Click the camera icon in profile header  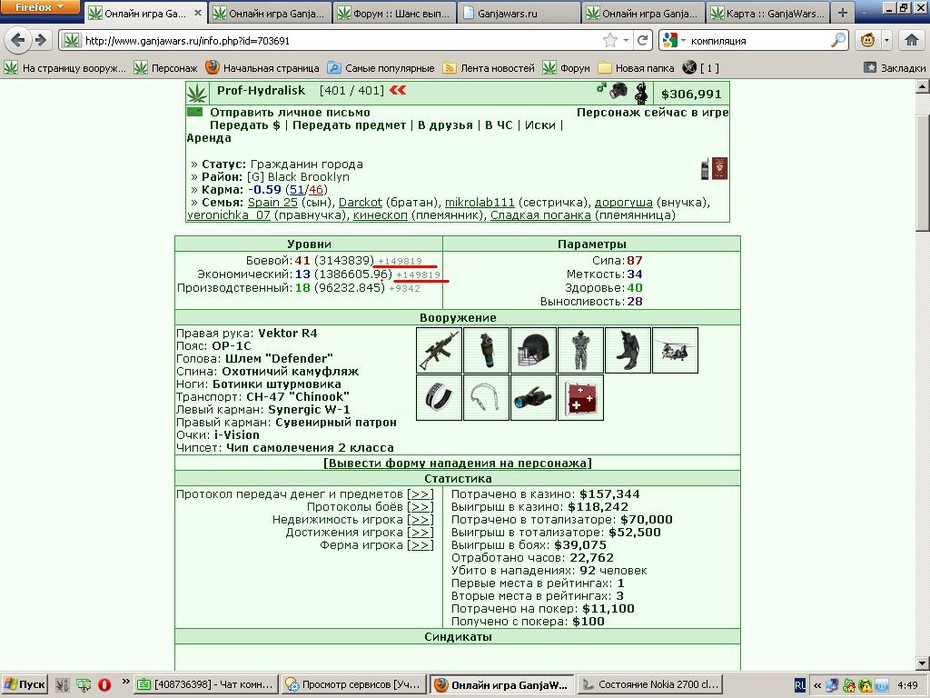click(619, 91)
